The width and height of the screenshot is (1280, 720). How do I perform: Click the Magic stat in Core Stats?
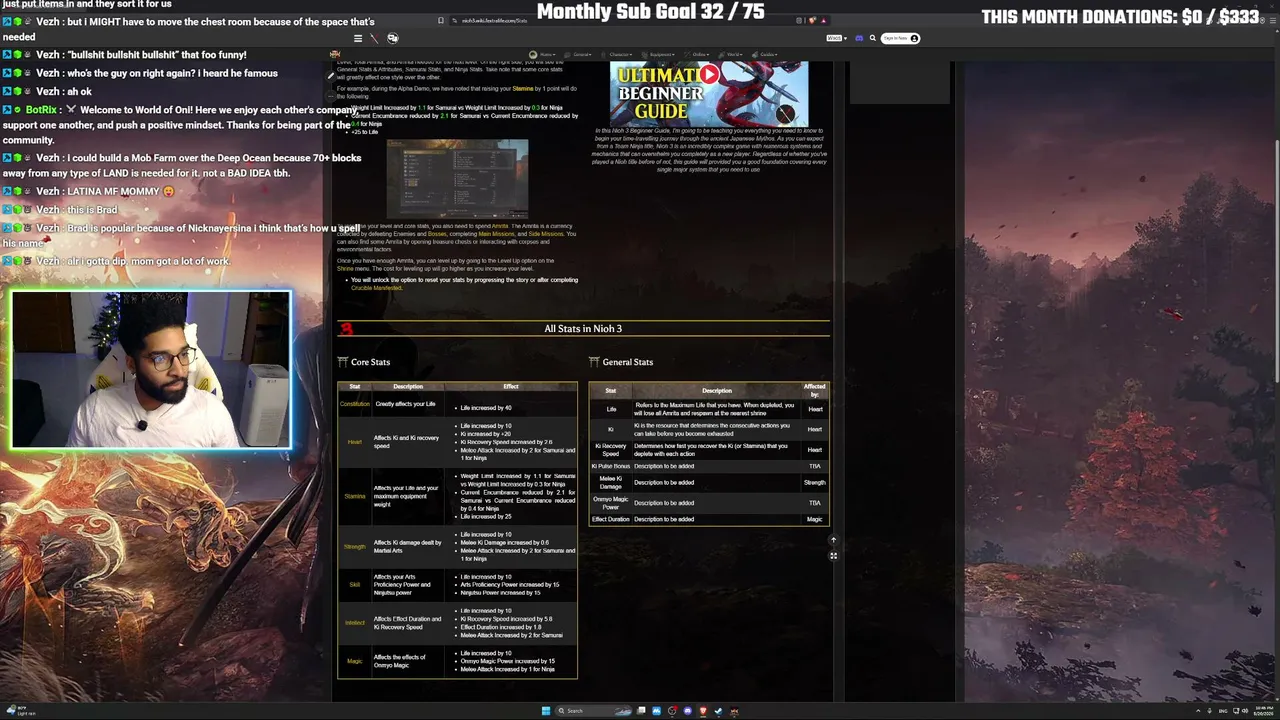[x=354, y=661]
